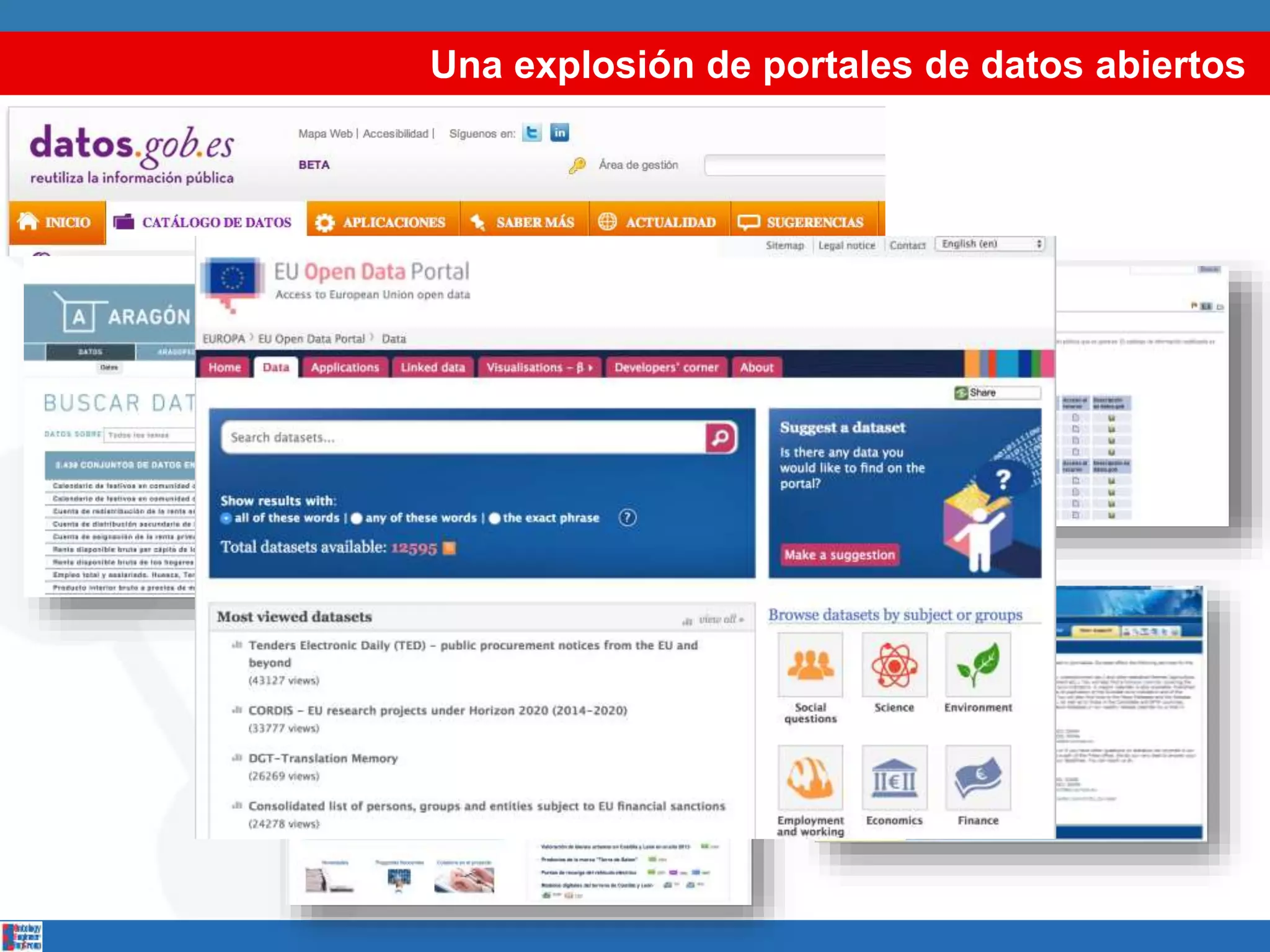Expand the Visualisations β menu arrow
Image resolution: width=1270 pixels, height=952 pixels.
(x=590, y=368)
